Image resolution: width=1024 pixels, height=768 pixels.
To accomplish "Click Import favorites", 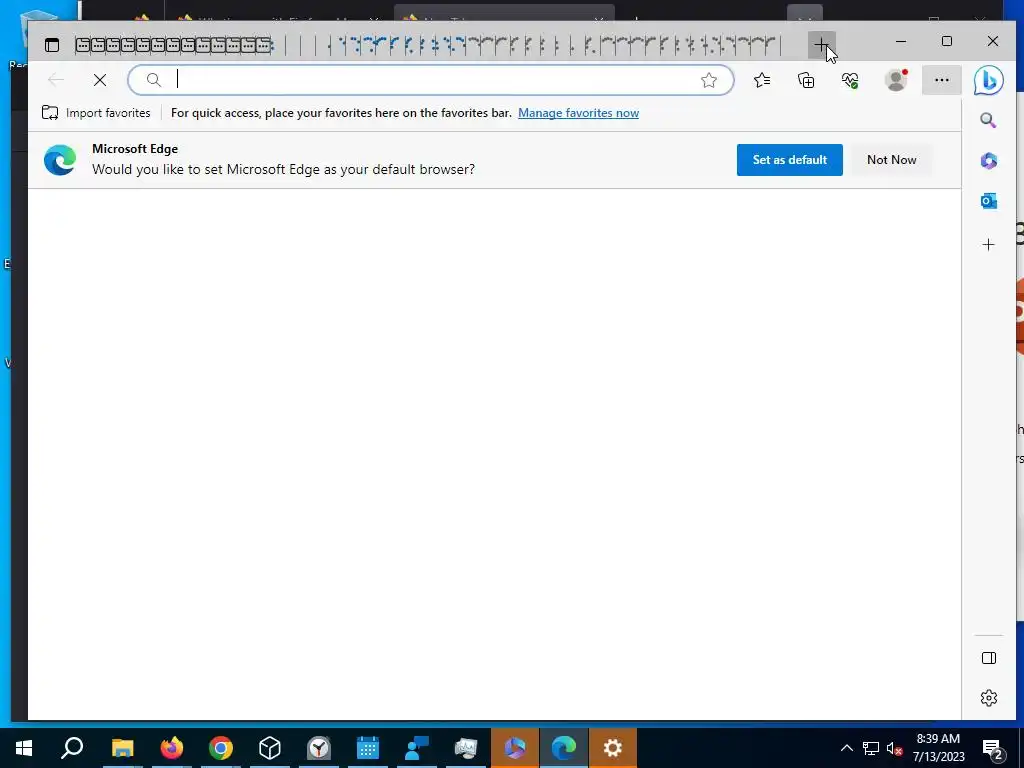I will [x=96, y=112].
